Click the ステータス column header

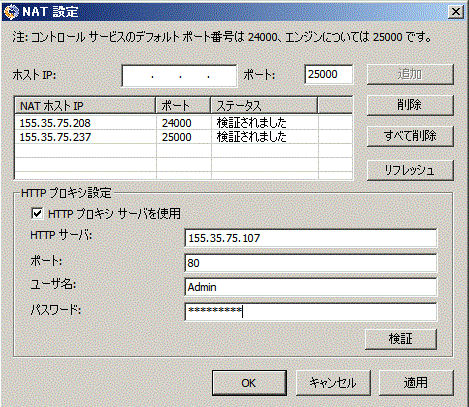[264, 106]
